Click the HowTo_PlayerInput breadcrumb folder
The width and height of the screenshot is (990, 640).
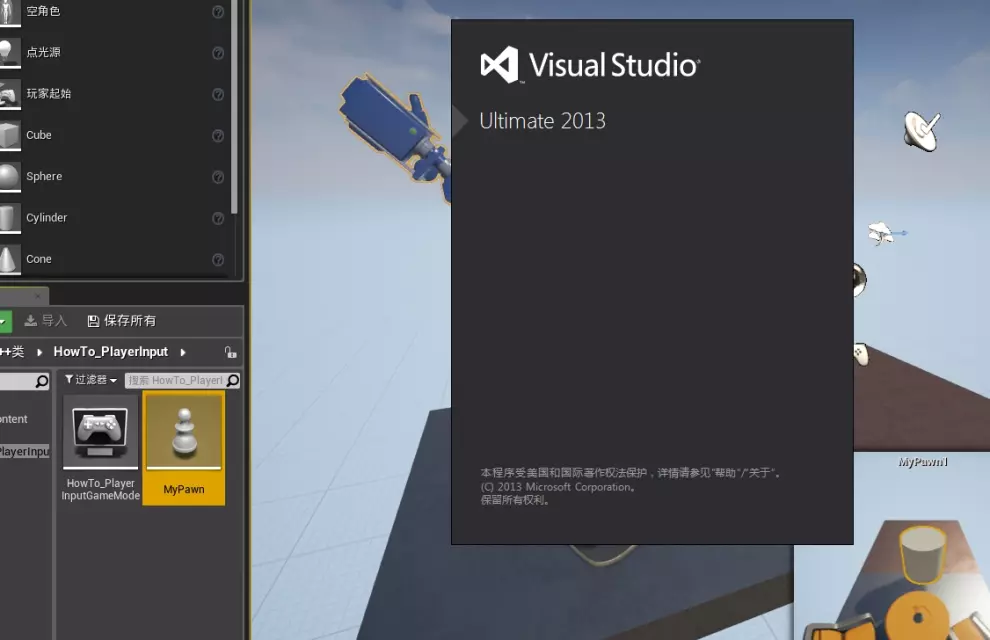pos(111,352)
